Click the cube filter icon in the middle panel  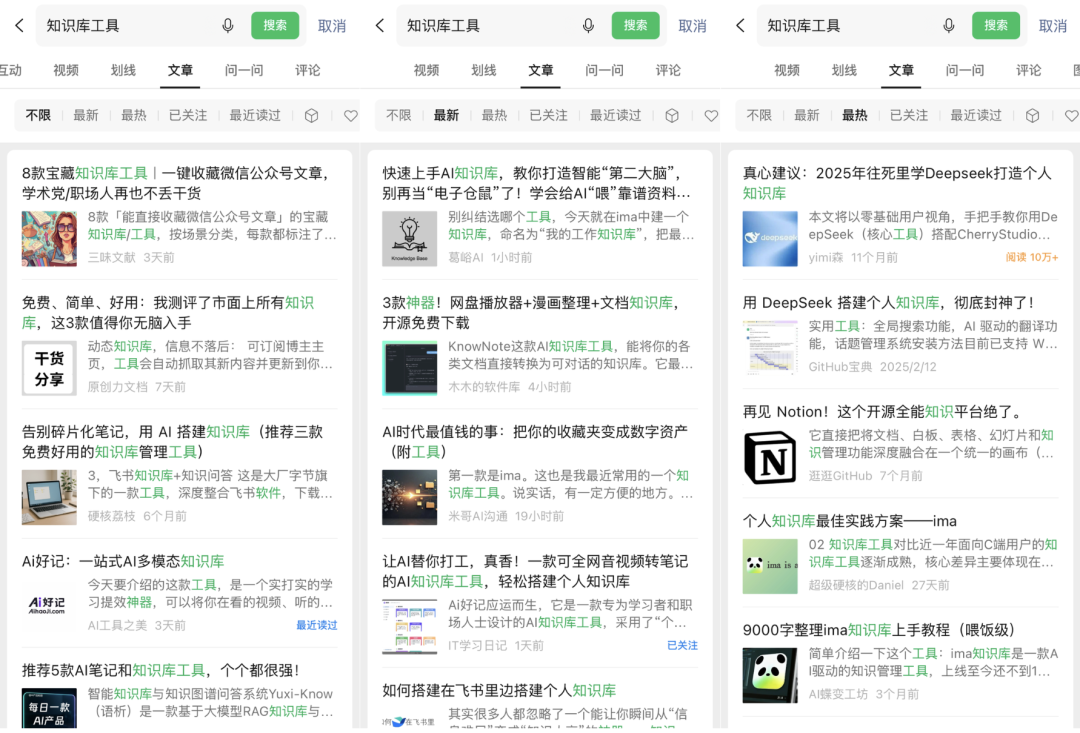click(x=672, y=116)
